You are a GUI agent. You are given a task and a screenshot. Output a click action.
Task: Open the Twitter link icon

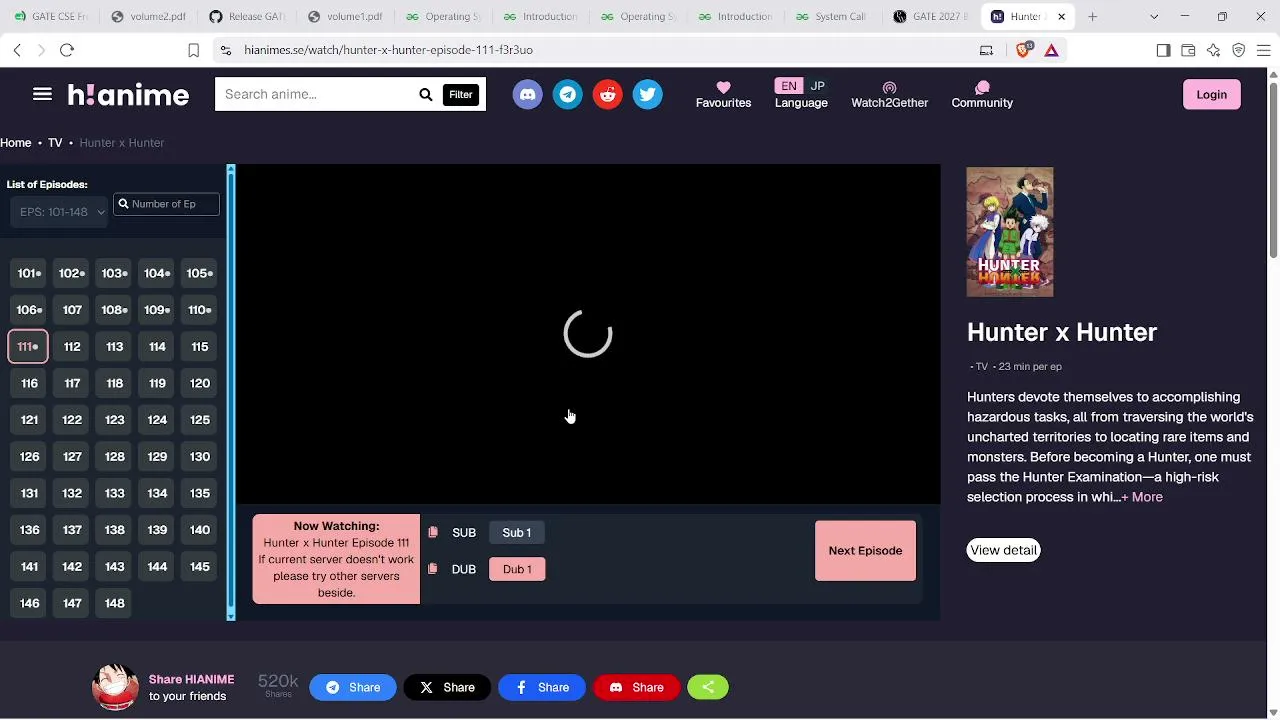647,94
